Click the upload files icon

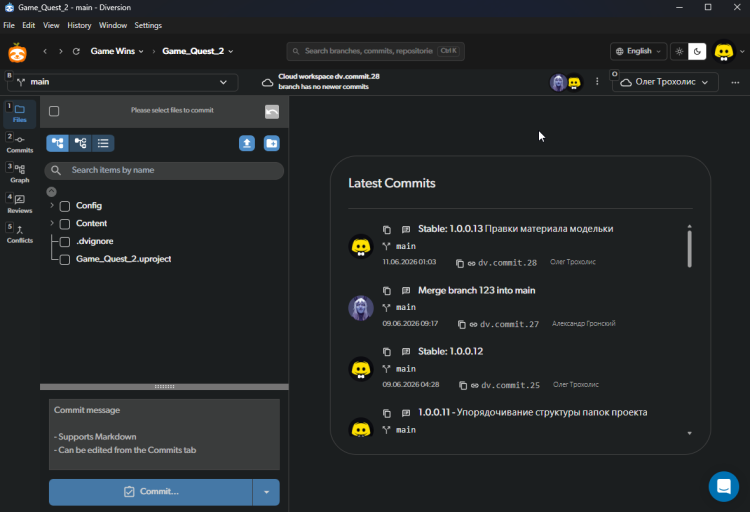pyautogui.click(x=247, y=143)
